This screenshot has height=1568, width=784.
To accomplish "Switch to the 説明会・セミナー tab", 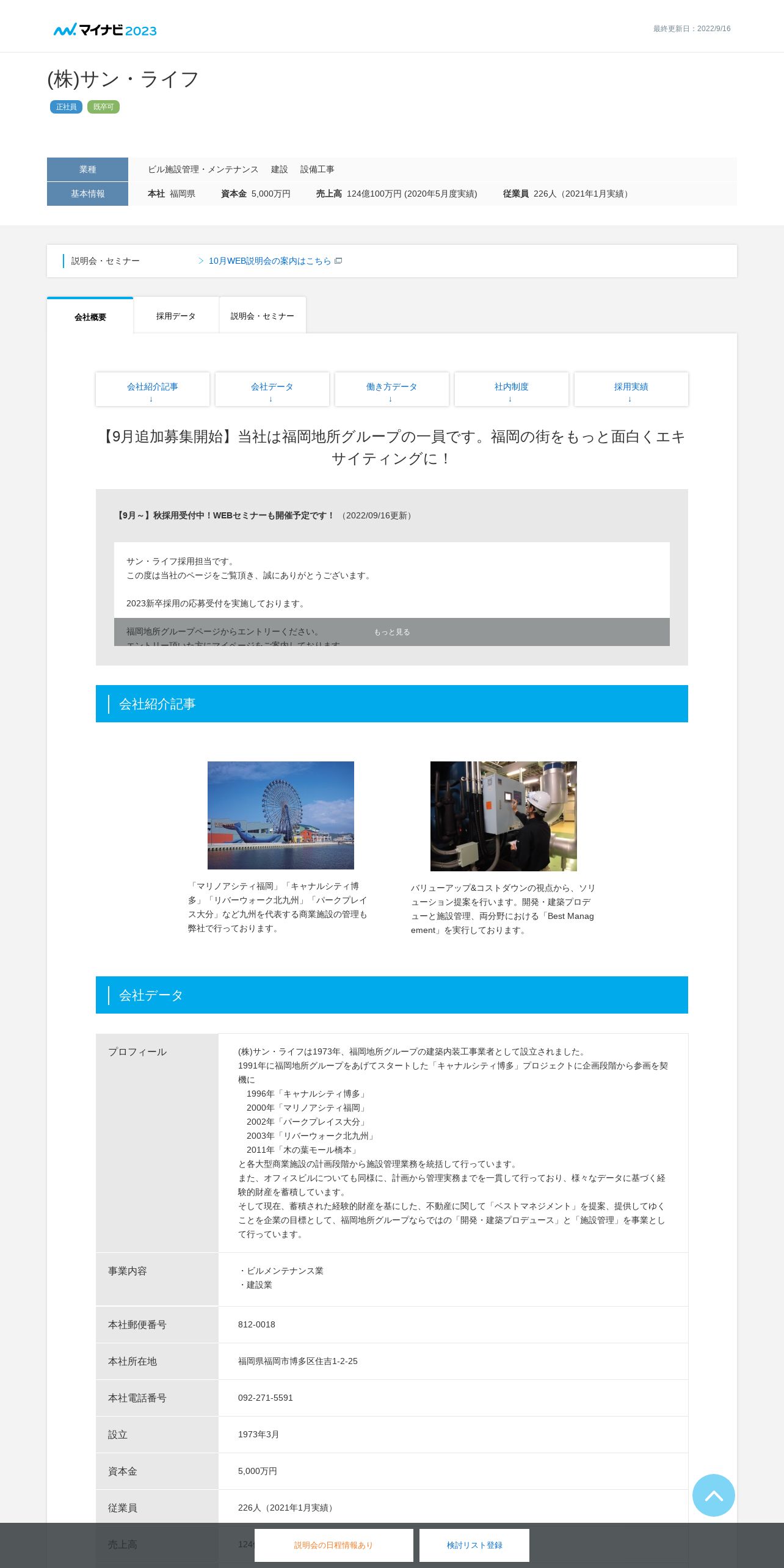I will (x=263, y=316).
